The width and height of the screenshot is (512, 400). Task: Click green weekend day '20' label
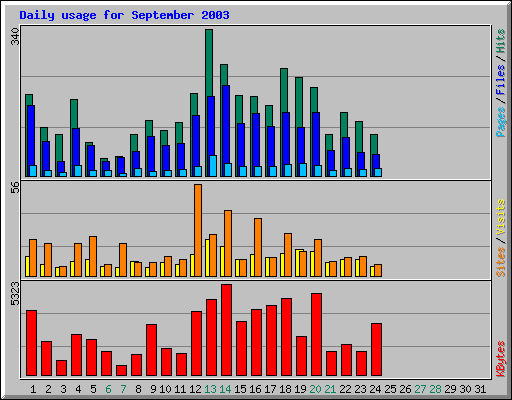tap(315, 389)
